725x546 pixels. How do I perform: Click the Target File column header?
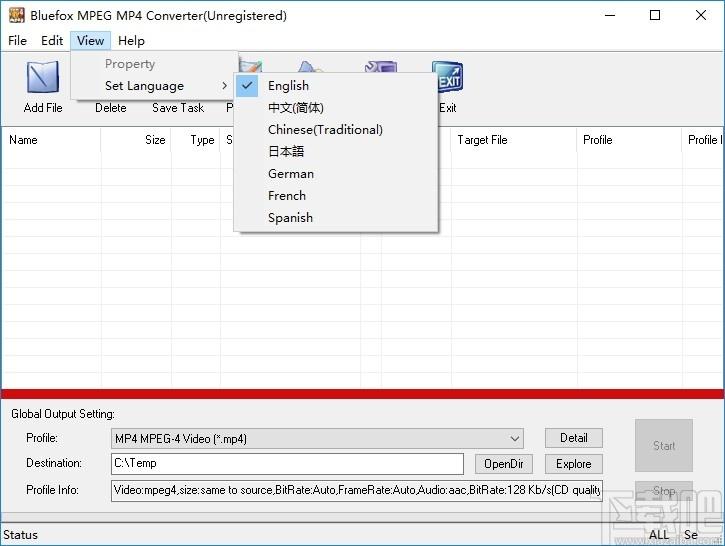pos(514,140)
